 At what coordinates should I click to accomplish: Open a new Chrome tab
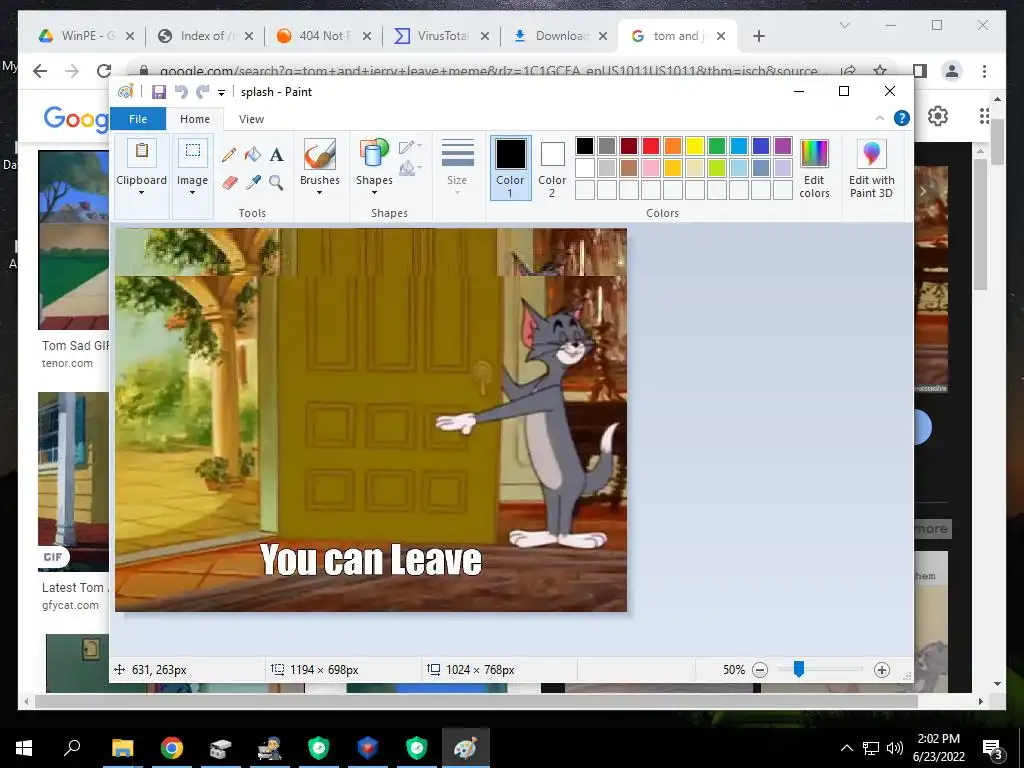coord(758,36)
